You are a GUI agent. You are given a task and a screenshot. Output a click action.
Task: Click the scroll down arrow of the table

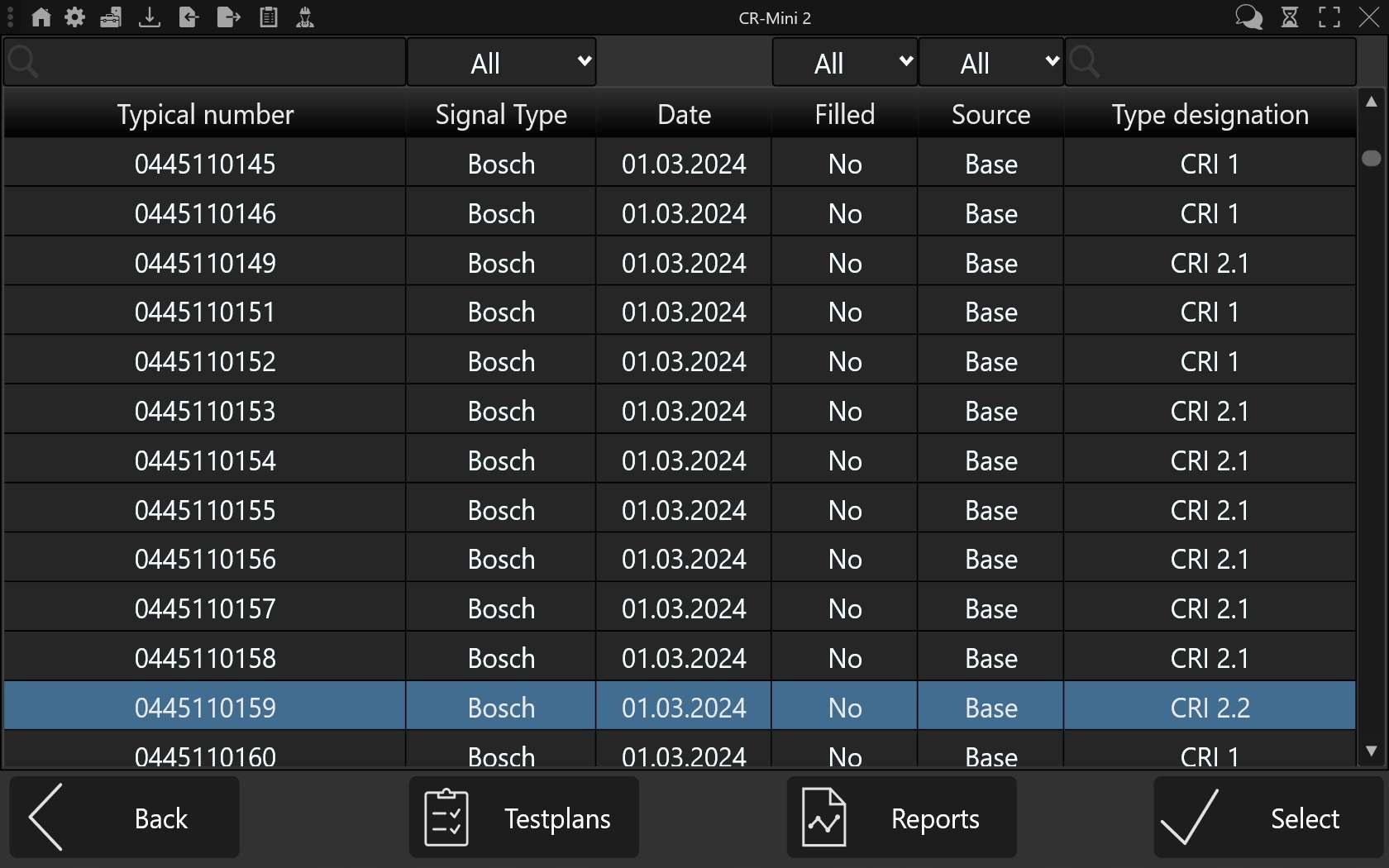(1371, 751)
